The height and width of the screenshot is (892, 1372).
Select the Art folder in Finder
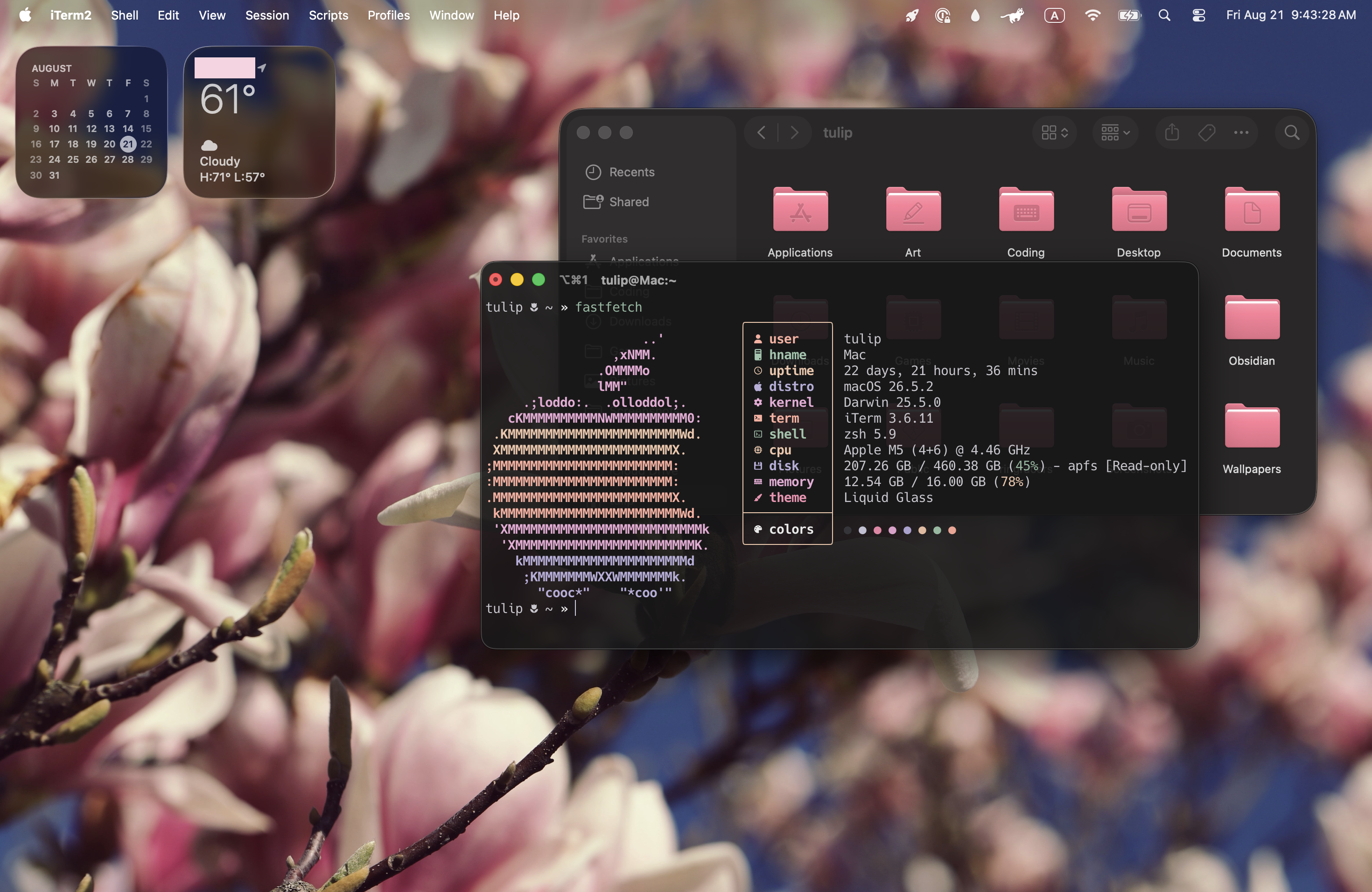point(913,223)
